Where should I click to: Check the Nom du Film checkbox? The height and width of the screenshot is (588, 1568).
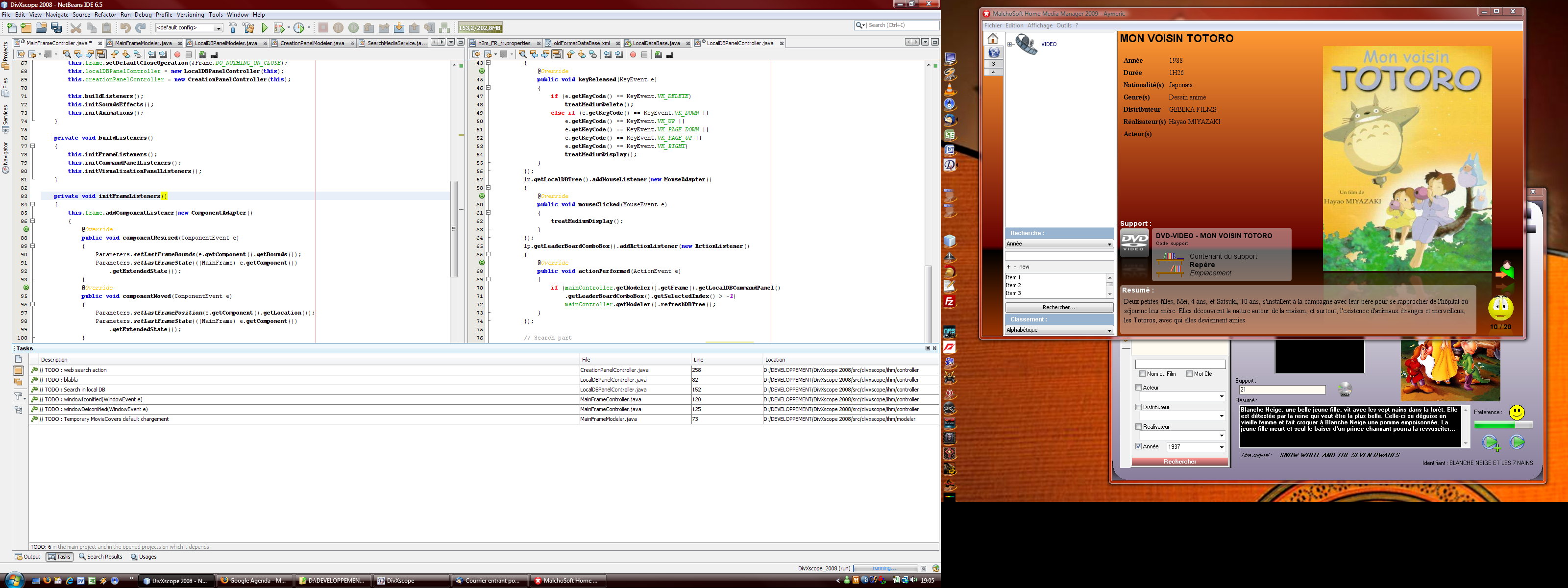1142,374
